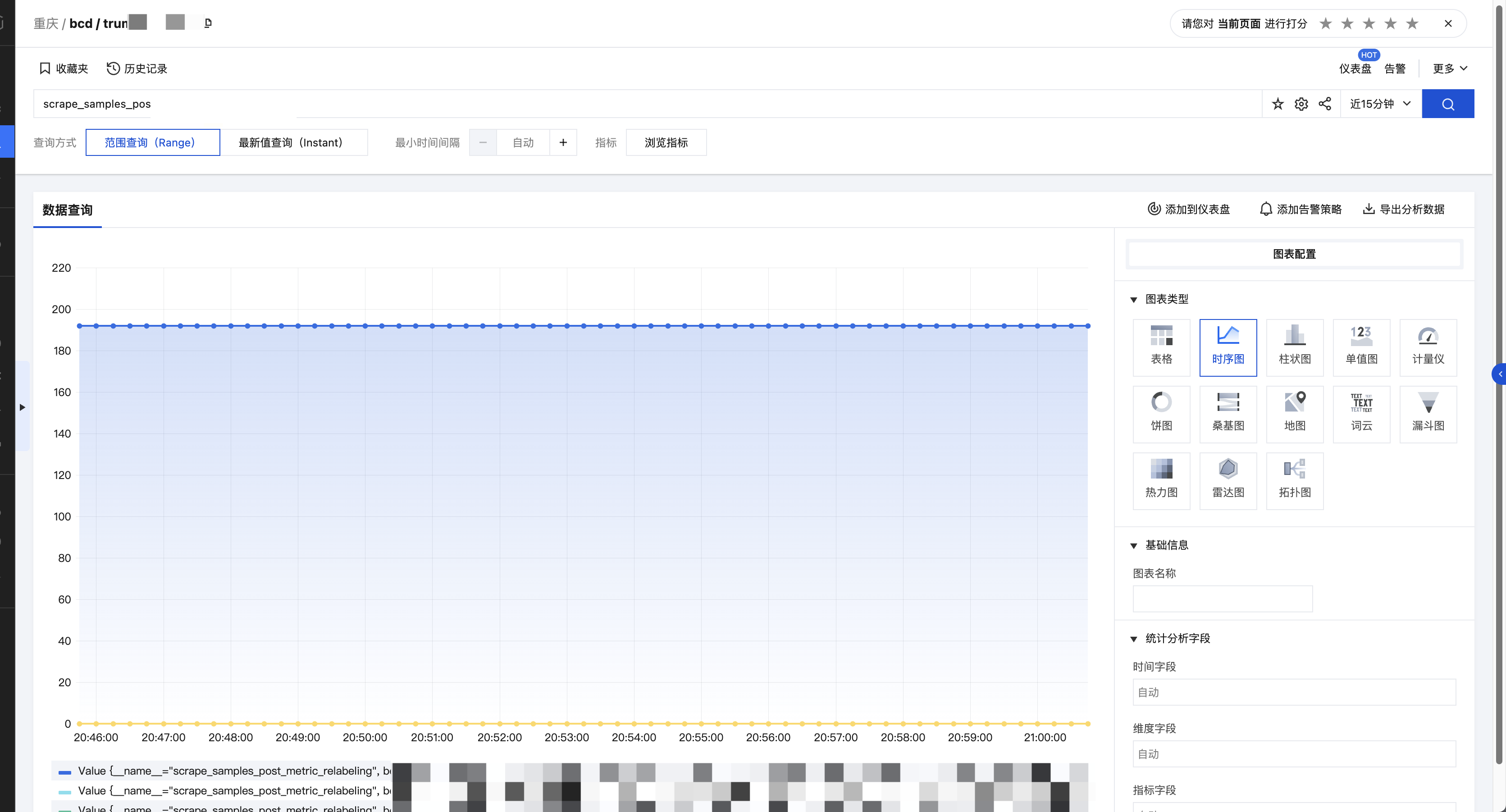Choose the Sankey chart (桑基图) icon
Screen dimensions: 1506x812
point(1228,413)
